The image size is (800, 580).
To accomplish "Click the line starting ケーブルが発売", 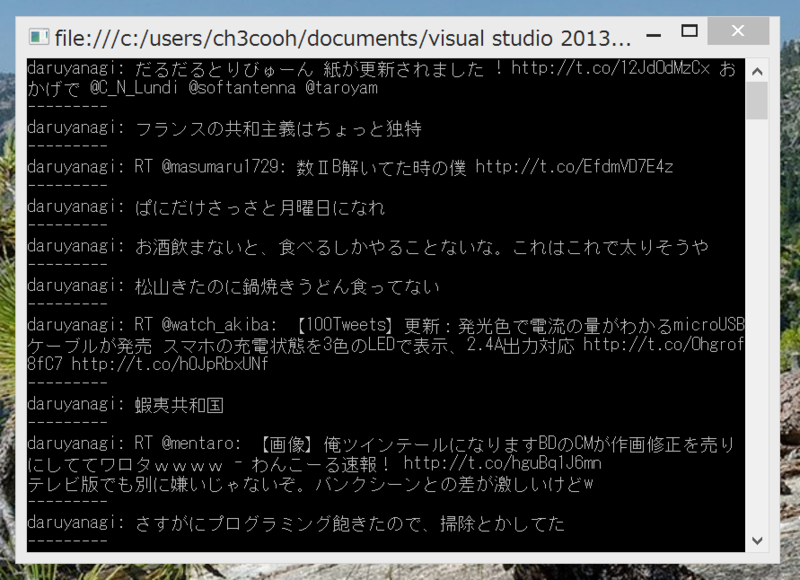I will pyautogui.click(x=386, y=345).
